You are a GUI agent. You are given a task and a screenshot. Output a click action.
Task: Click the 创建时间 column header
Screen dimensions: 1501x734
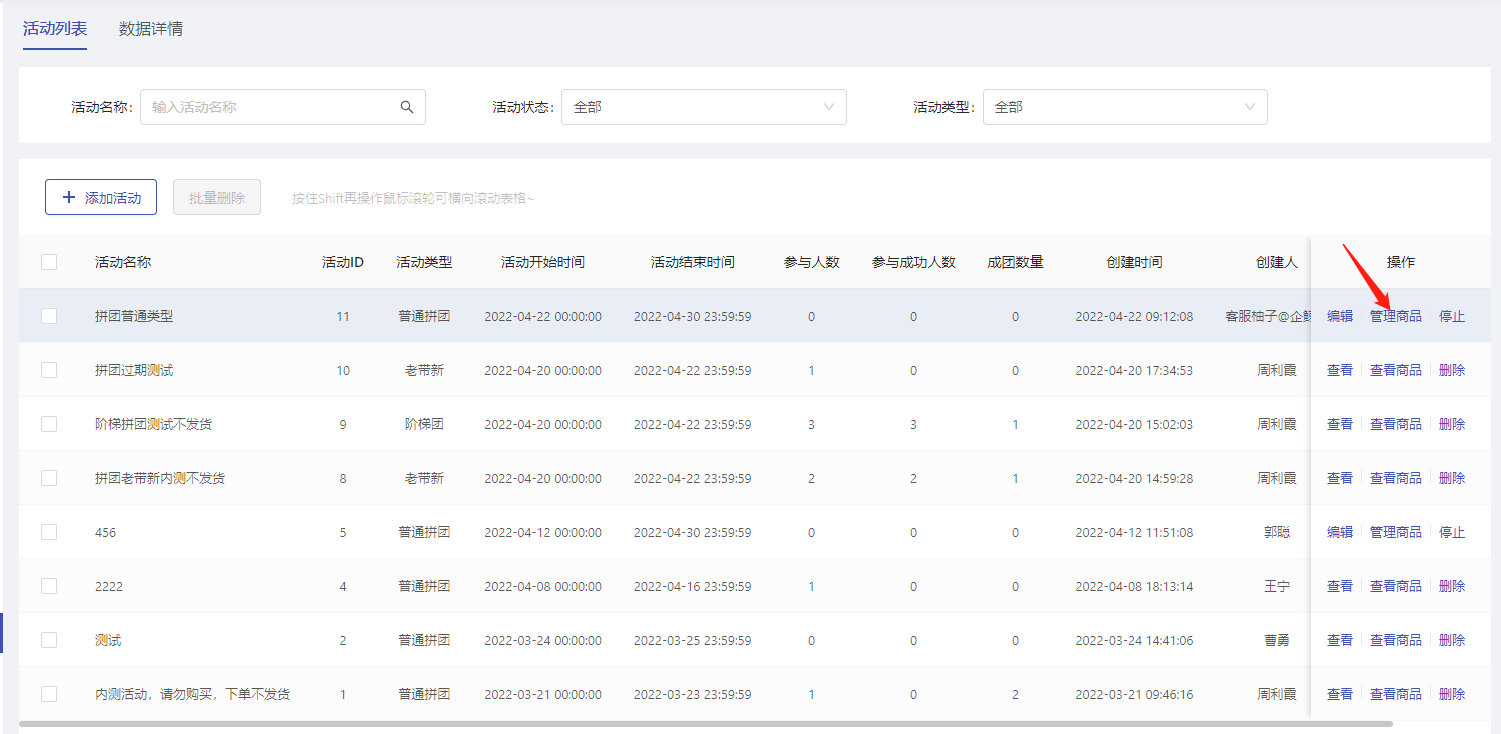(1134, 262)
